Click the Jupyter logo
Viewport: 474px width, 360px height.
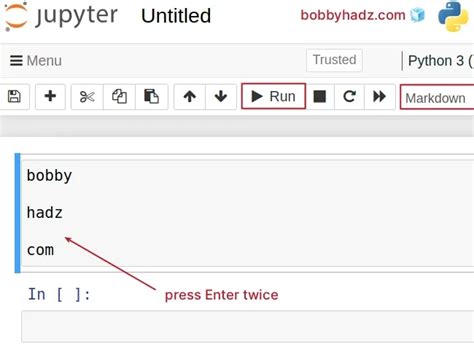62,16
